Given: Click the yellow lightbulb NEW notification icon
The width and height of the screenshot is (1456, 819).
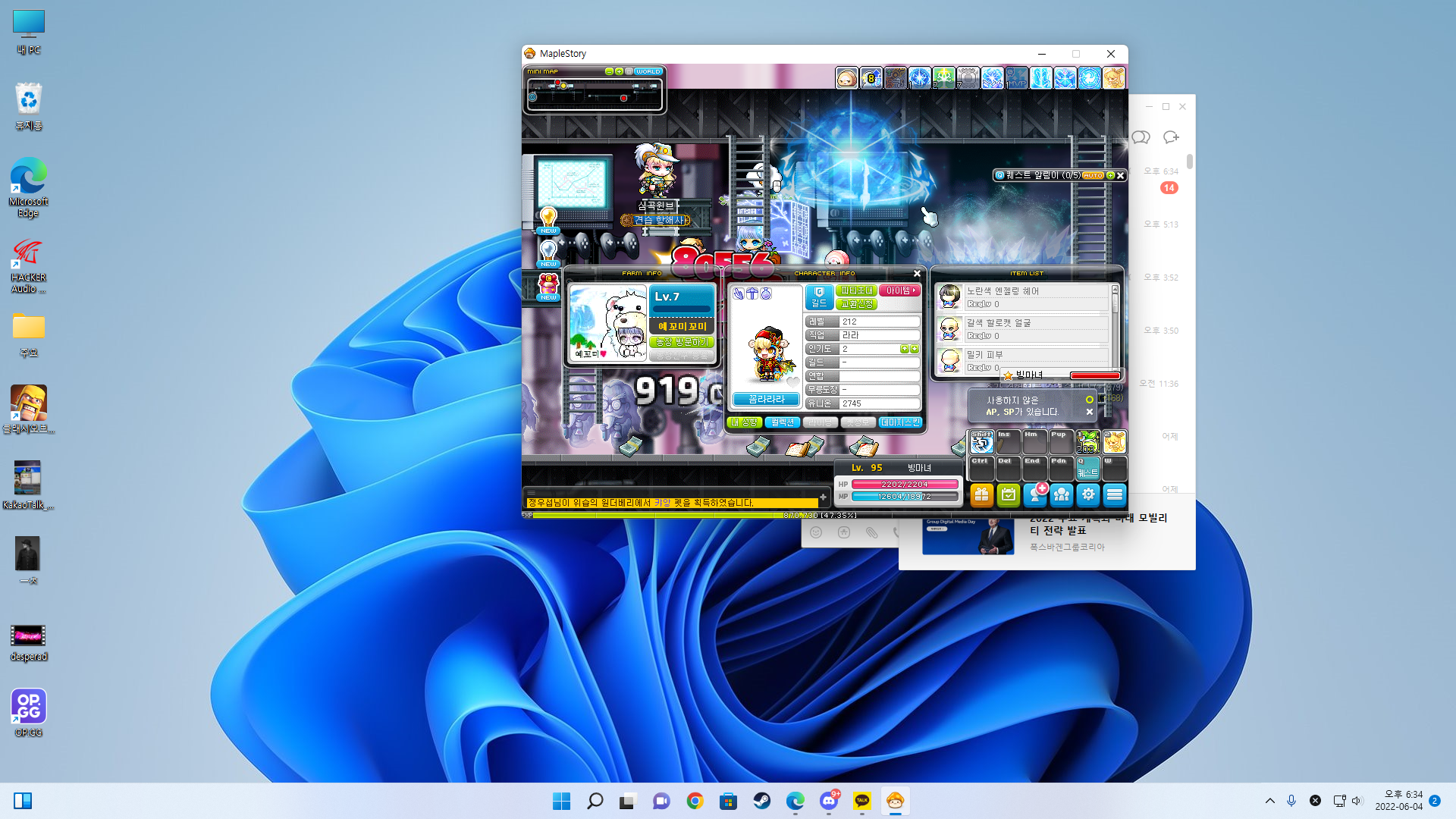Looking at the screenshot, I should click(x=548, y=221).
